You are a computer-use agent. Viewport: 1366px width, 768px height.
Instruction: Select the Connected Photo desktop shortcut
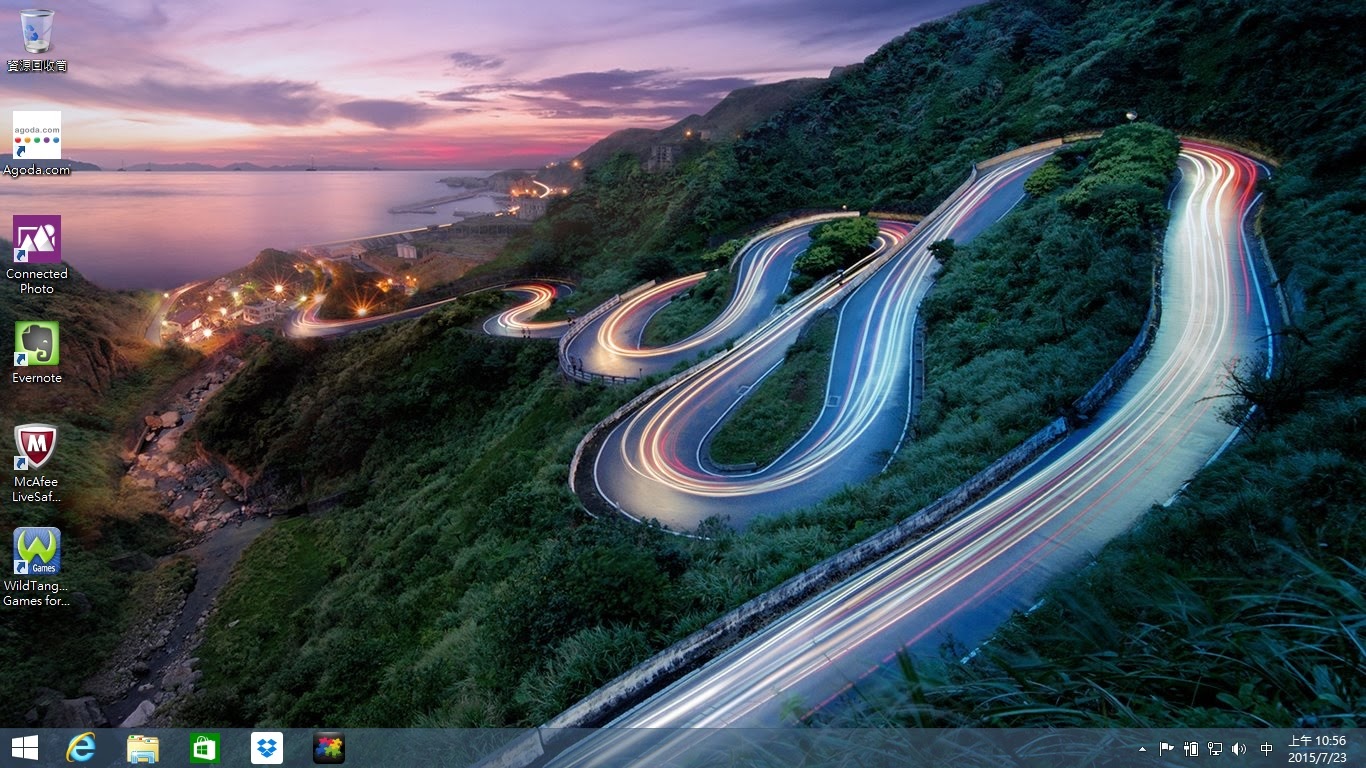click(37, 255)
